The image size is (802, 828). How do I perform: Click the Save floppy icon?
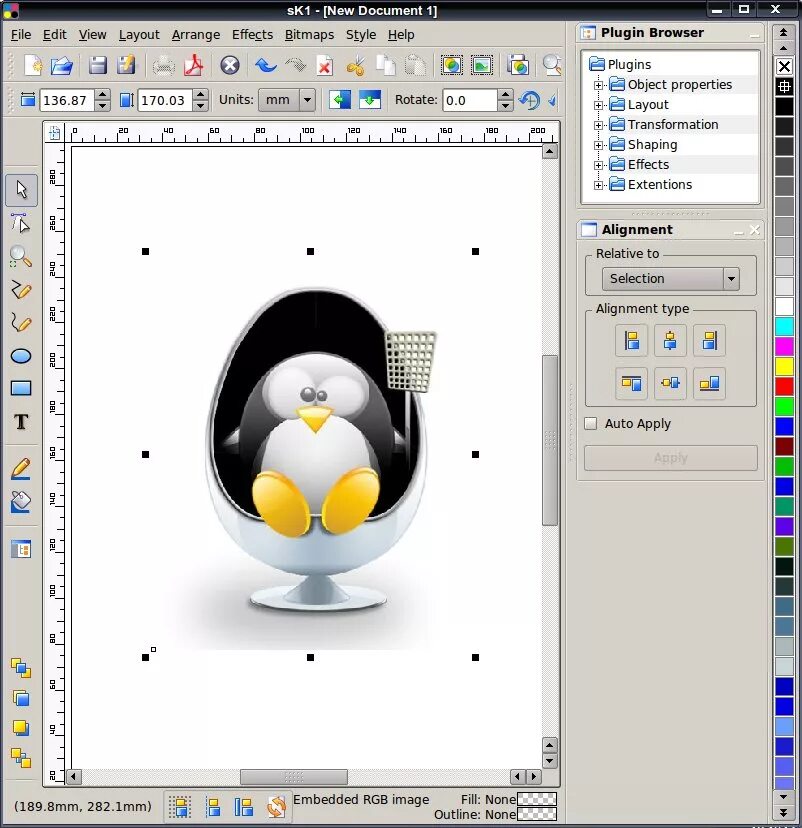97,65
